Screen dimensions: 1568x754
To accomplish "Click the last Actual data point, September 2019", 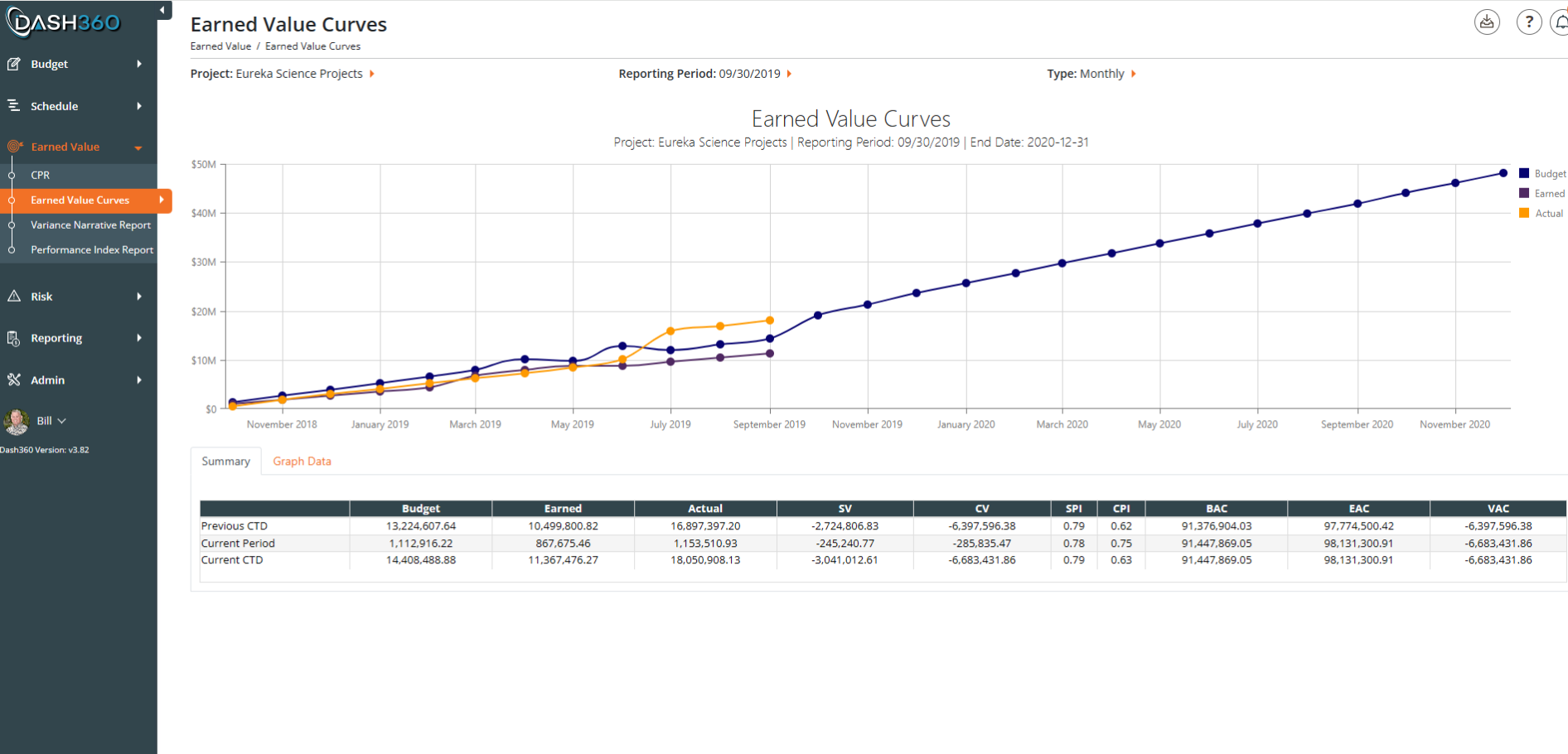I will tap(770, 321).
